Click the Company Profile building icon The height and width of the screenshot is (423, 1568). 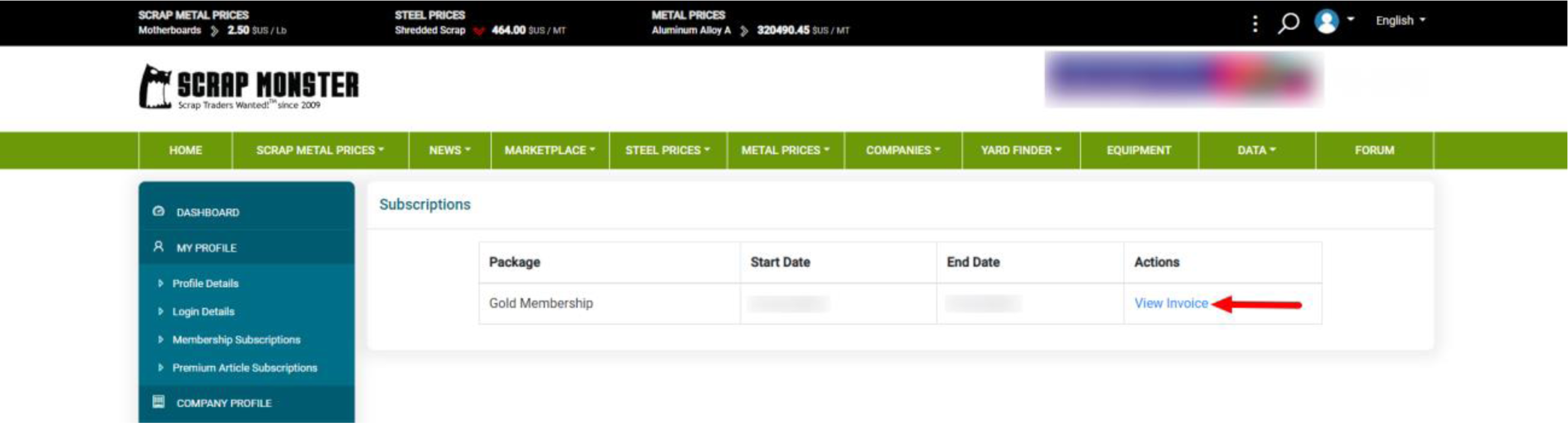click(158, 402)
